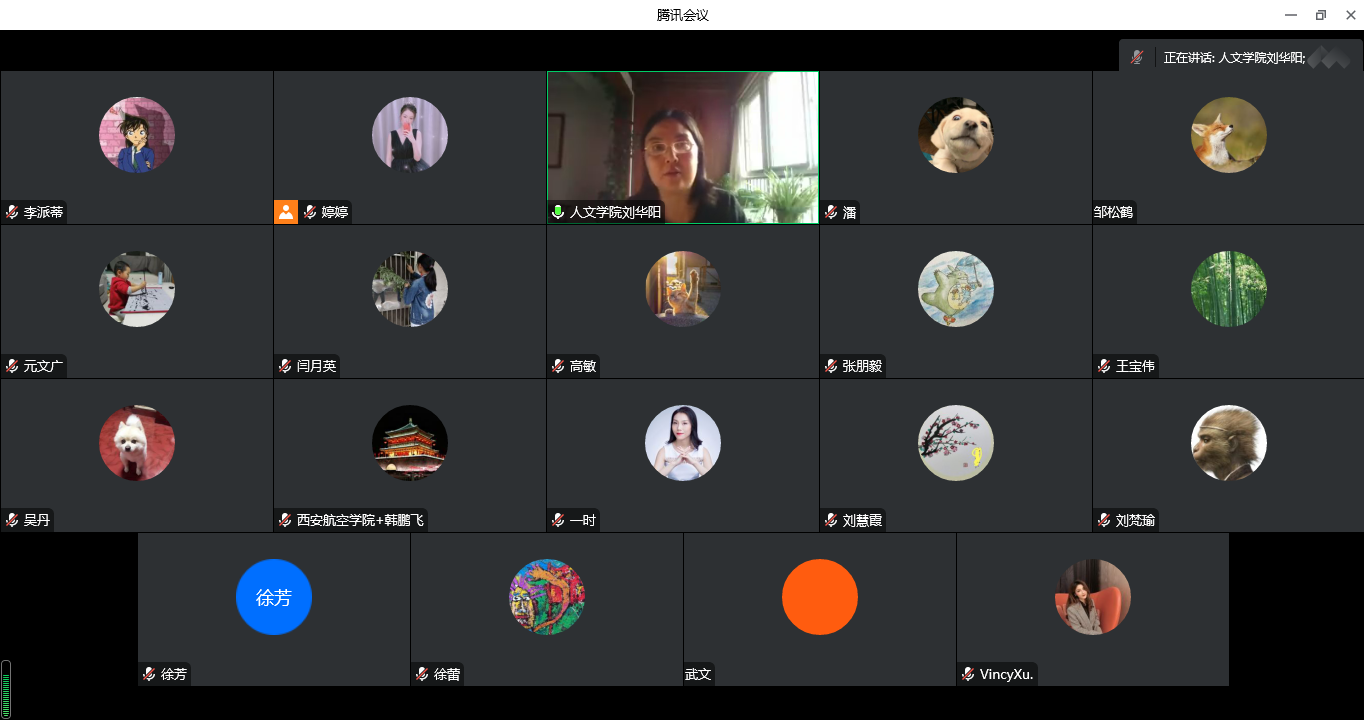Screen dimensions: 1364x720
Task: Select the Totoro avatar of 张朋毅
Action: click(x=955, y=289)
